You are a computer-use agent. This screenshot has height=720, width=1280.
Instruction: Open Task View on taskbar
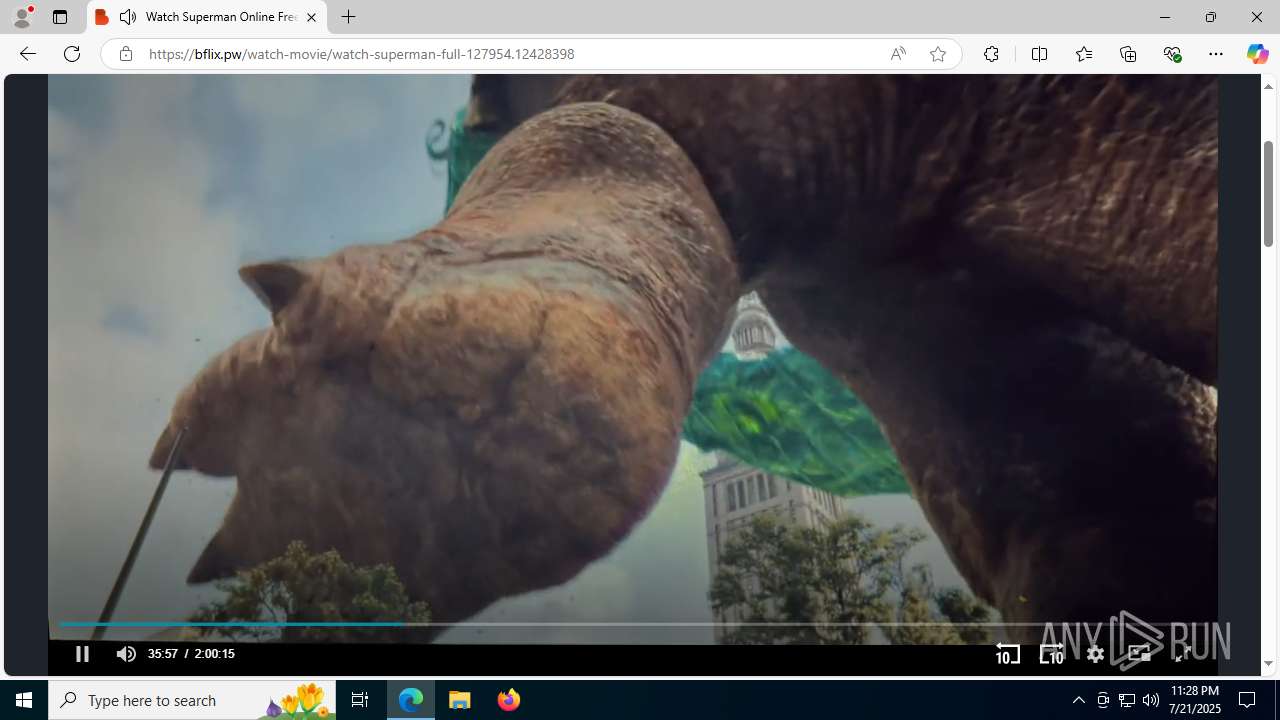click(x=360, y=700)
